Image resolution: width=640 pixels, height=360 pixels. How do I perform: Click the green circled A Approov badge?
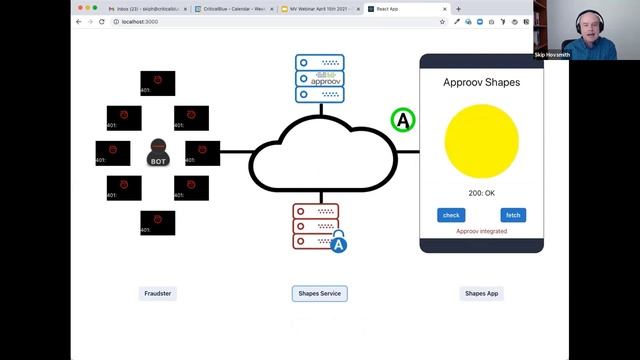[403, 120]
